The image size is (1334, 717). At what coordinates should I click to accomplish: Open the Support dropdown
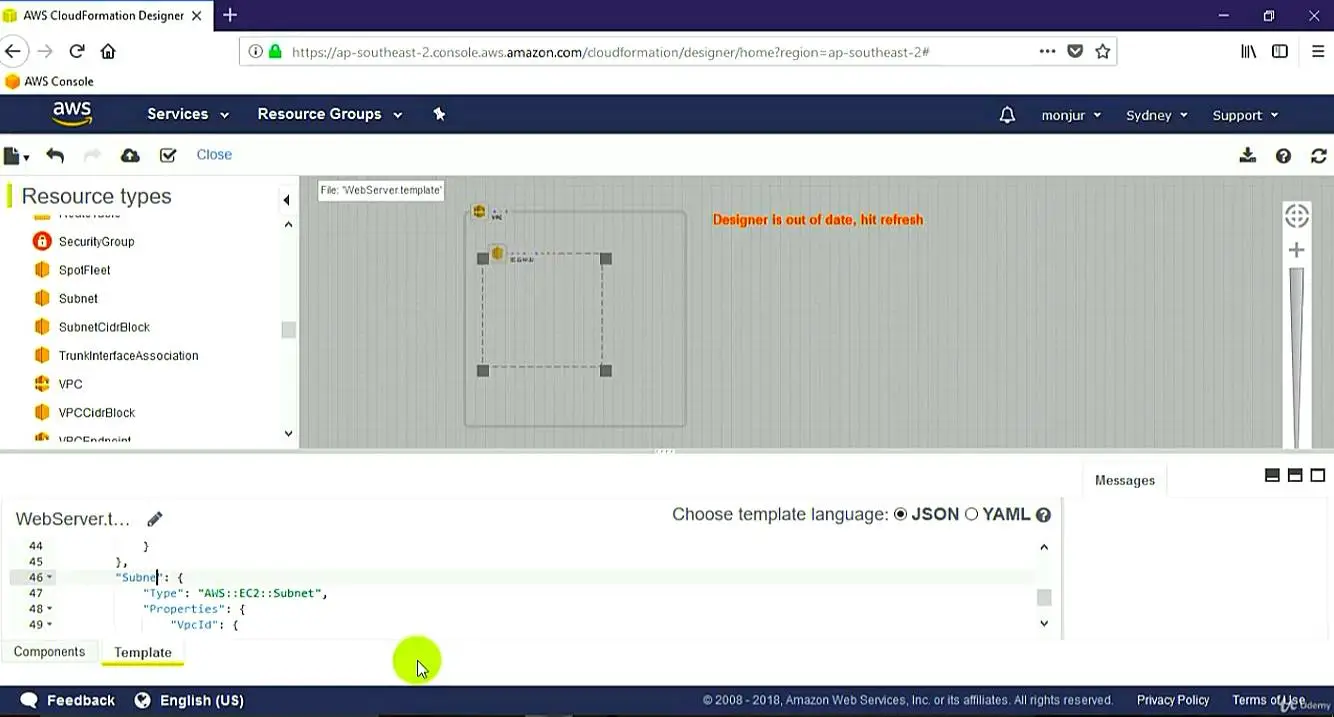click(1245, 115)
